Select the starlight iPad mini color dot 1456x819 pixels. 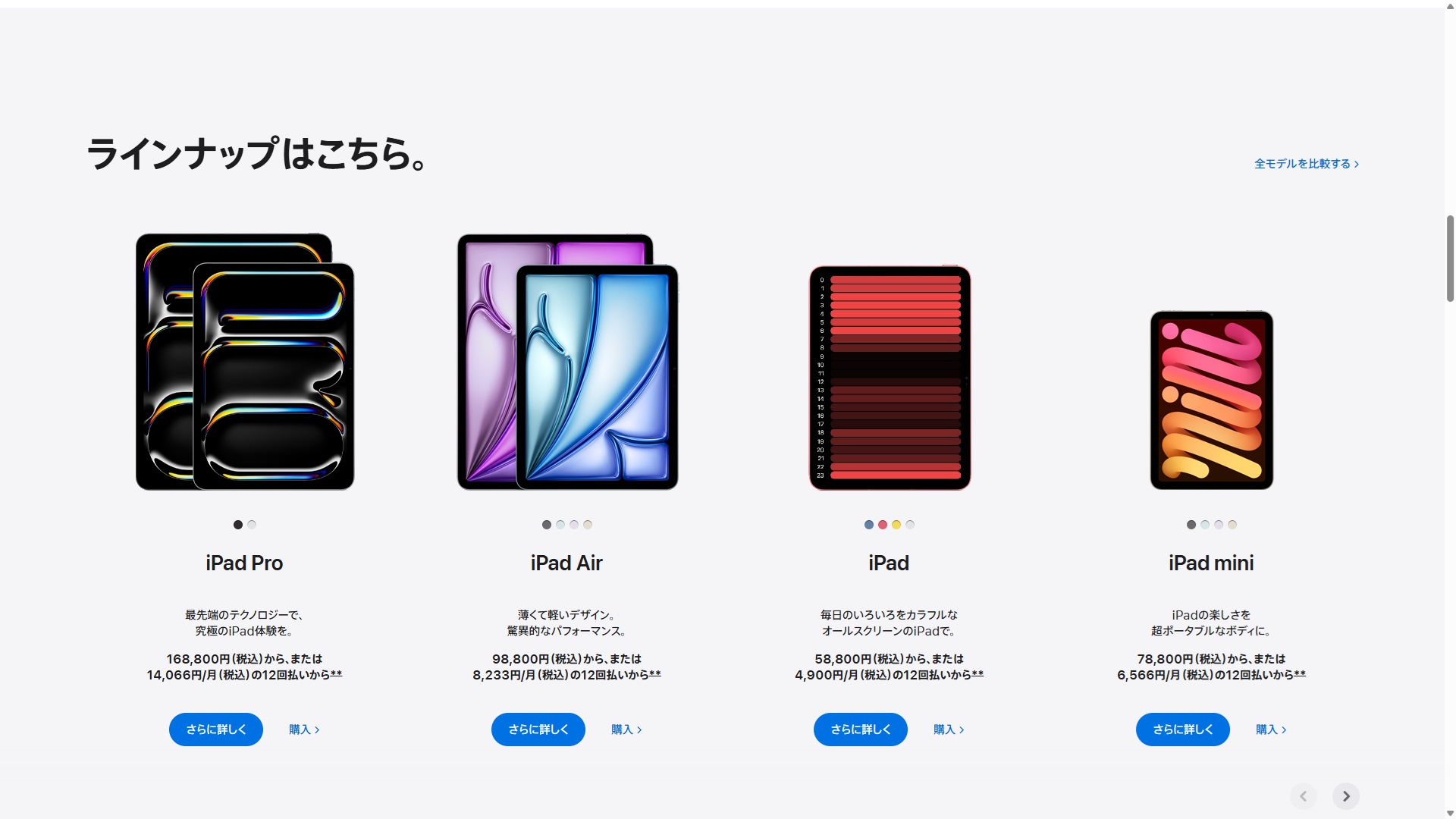(1232, 525)
